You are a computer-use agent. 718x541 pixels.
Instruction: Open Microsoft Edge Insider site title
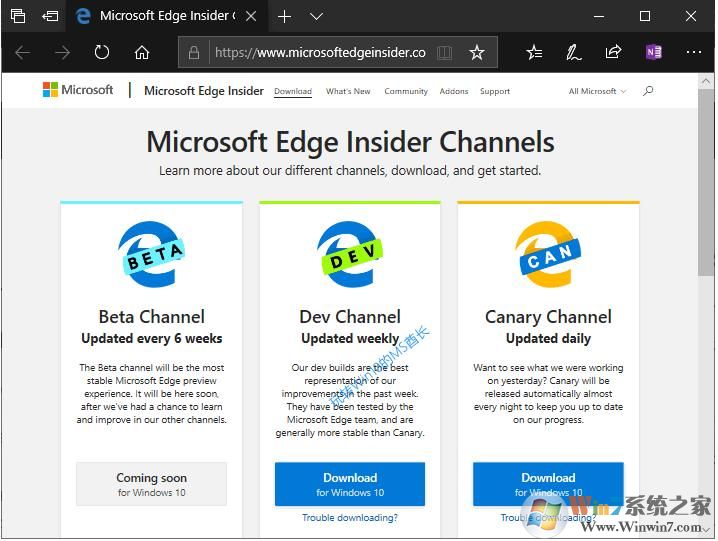pyautogui.click(x=204, y=91)
